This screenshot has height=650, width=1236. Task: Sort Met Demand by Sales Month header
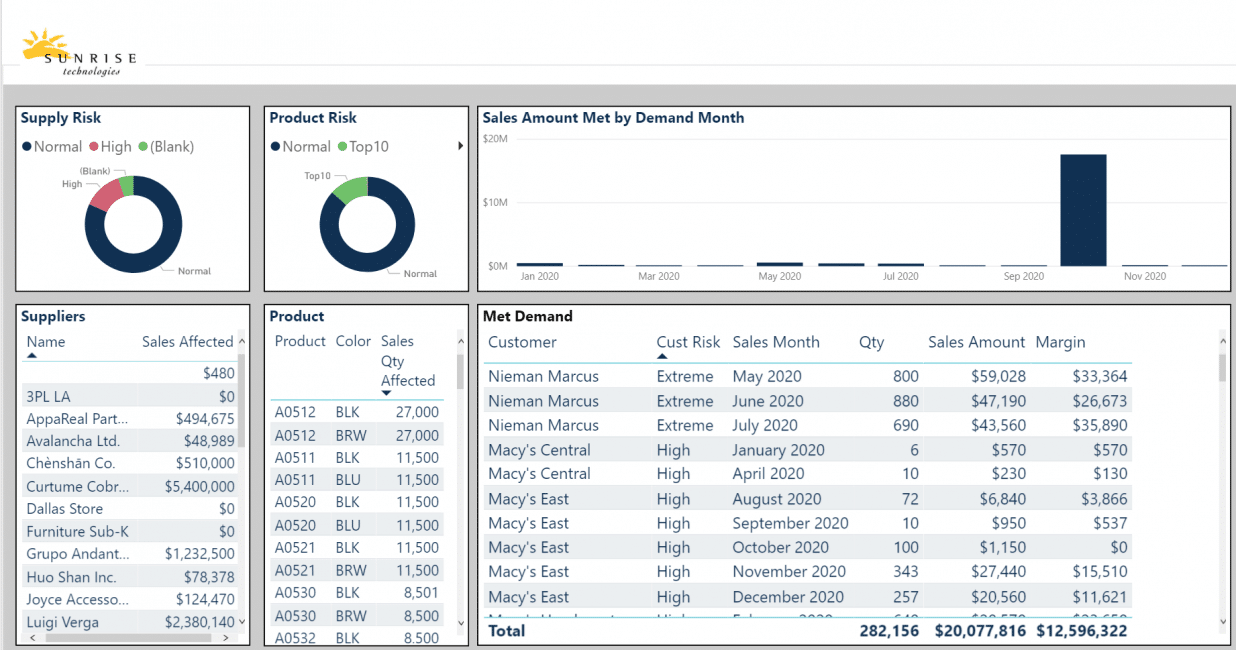(776, 342)
